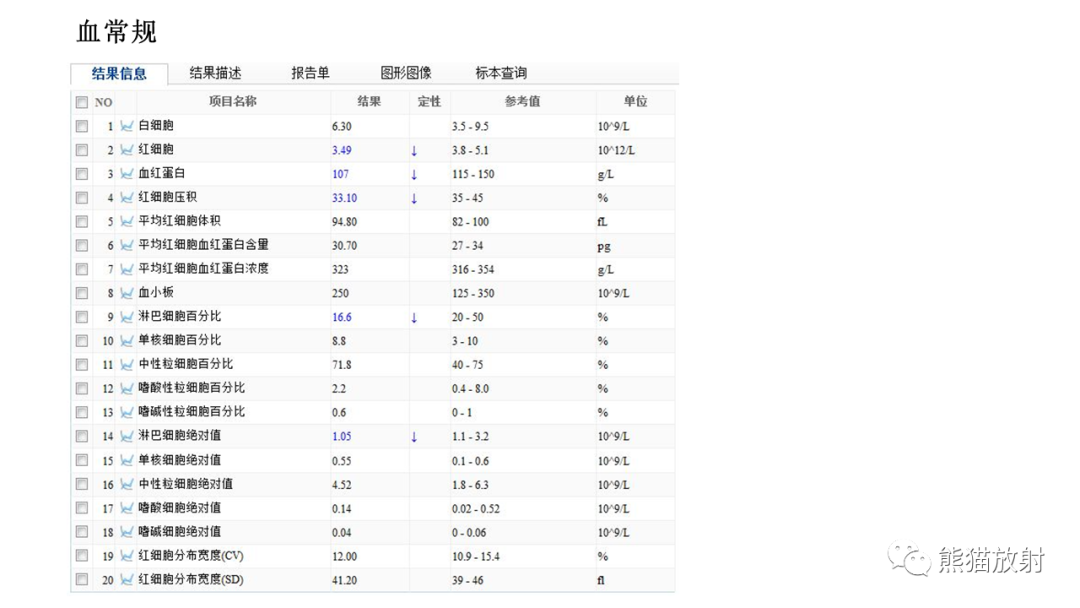Click the down-arrow indicator in 红细胞 row
This screenshot has height=608, width=1080.
pyautogui.click(x=414, y=151)
